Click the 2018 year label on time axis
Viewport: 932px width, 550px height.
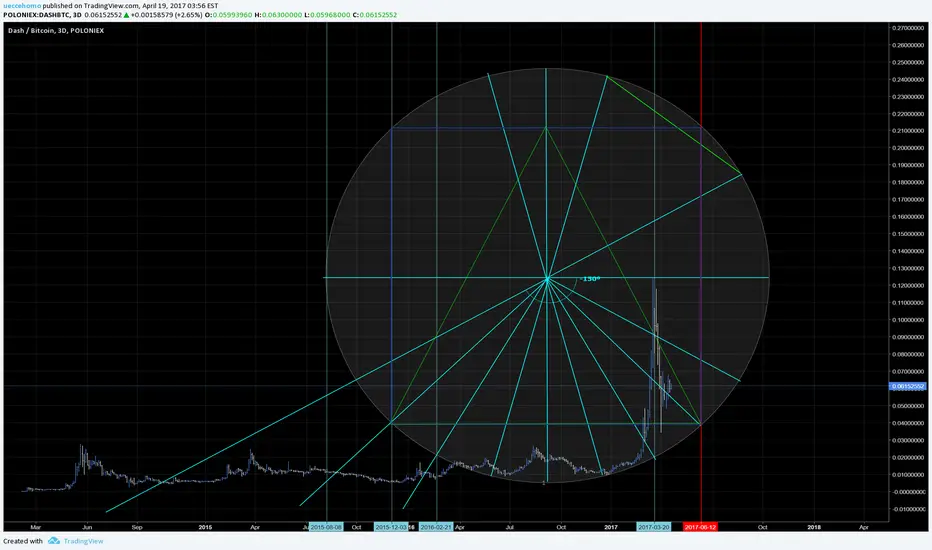(x=814, y=527)
